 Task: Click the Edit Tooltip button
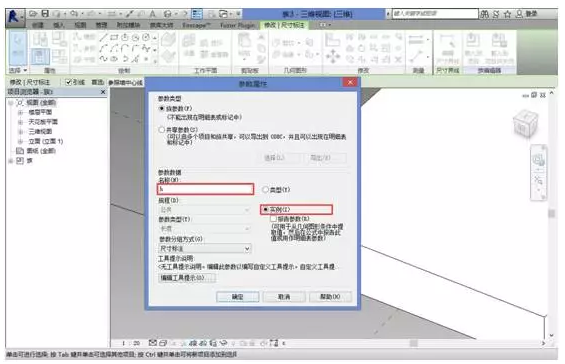[x=187, y=278]
